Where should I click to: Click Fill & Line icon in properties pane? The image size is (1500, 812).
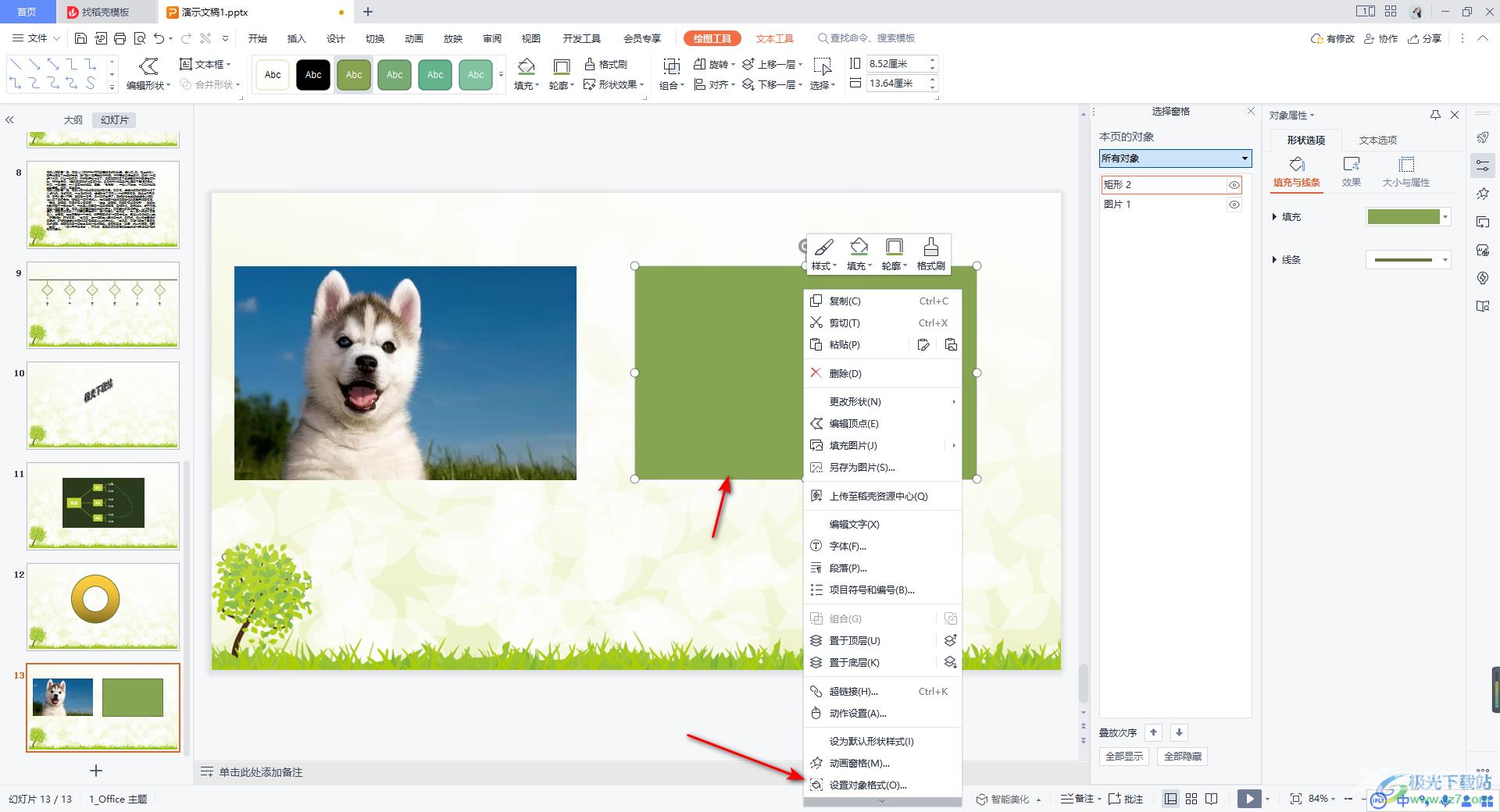click(x=1296, y=172)
